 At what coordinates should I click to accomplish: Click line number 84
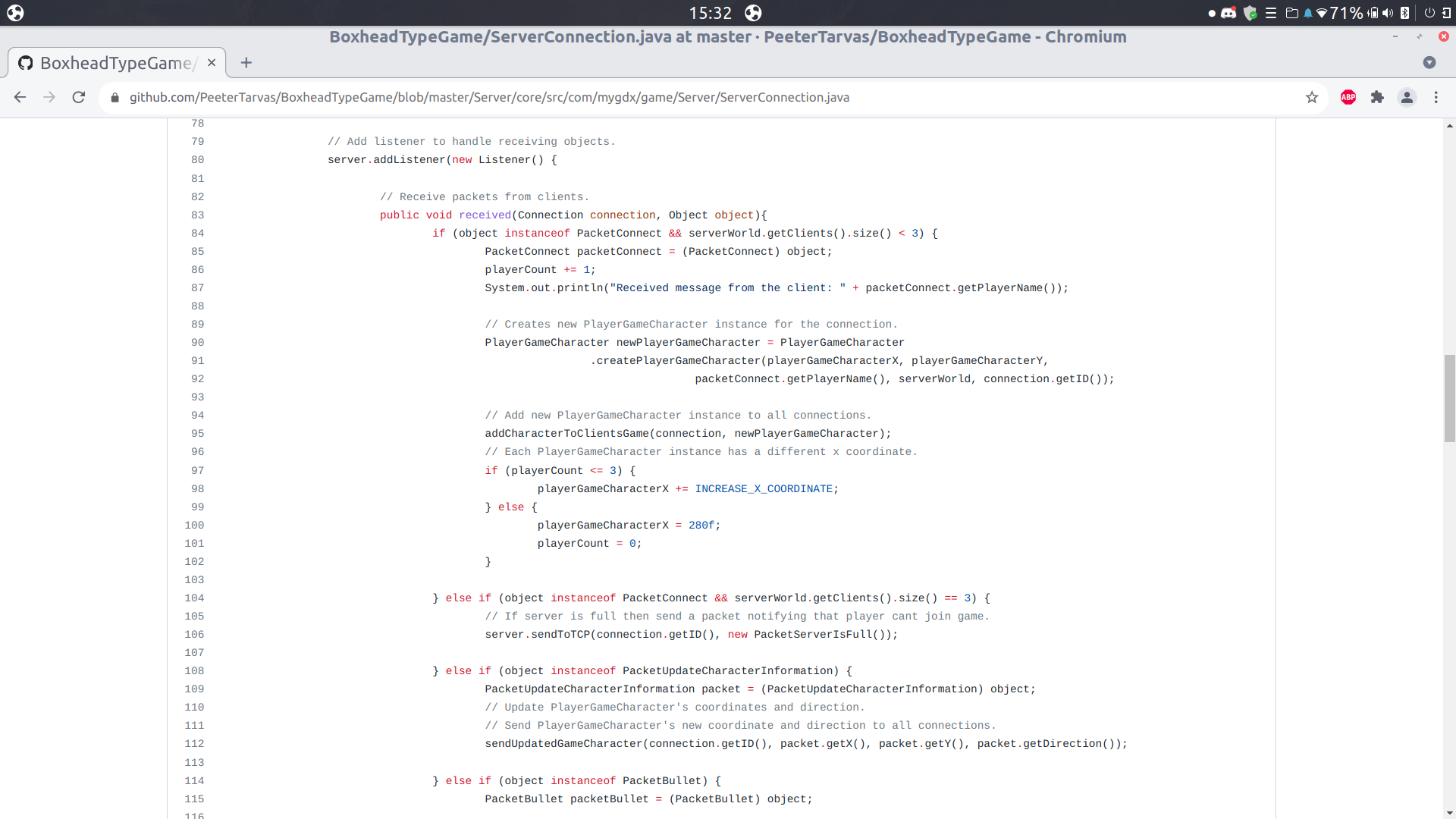click(x=197, y=234)
